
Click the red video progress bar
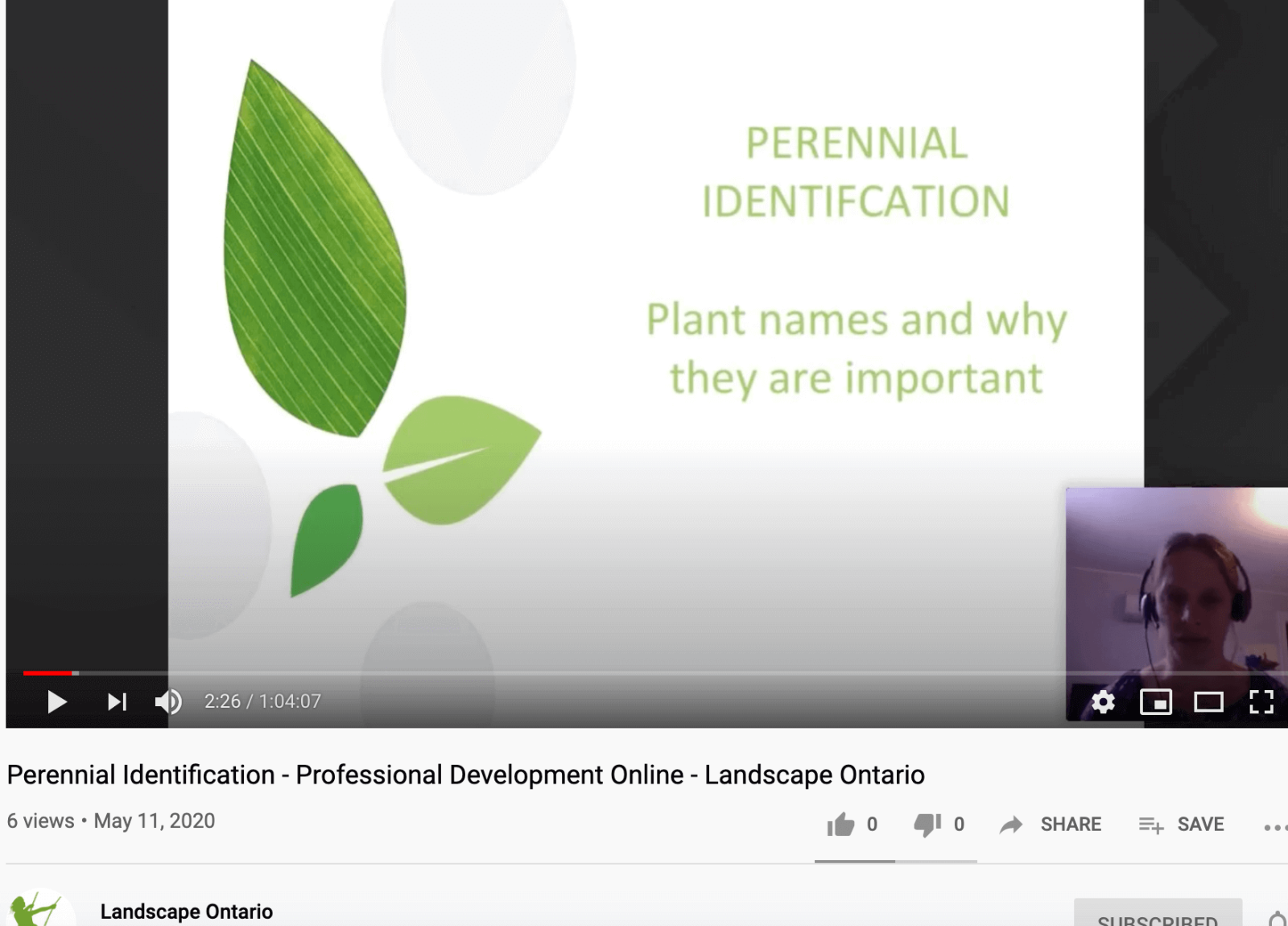(48, 672)
